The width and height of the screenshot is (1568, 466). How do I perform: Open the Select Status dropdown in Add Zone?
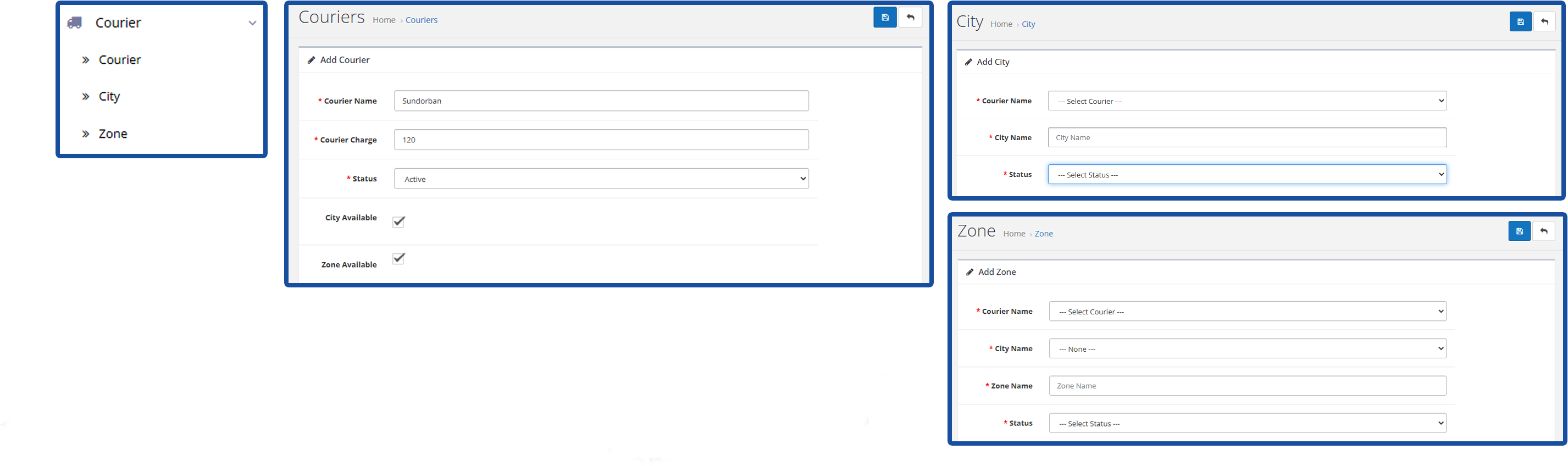point(1248,424)
